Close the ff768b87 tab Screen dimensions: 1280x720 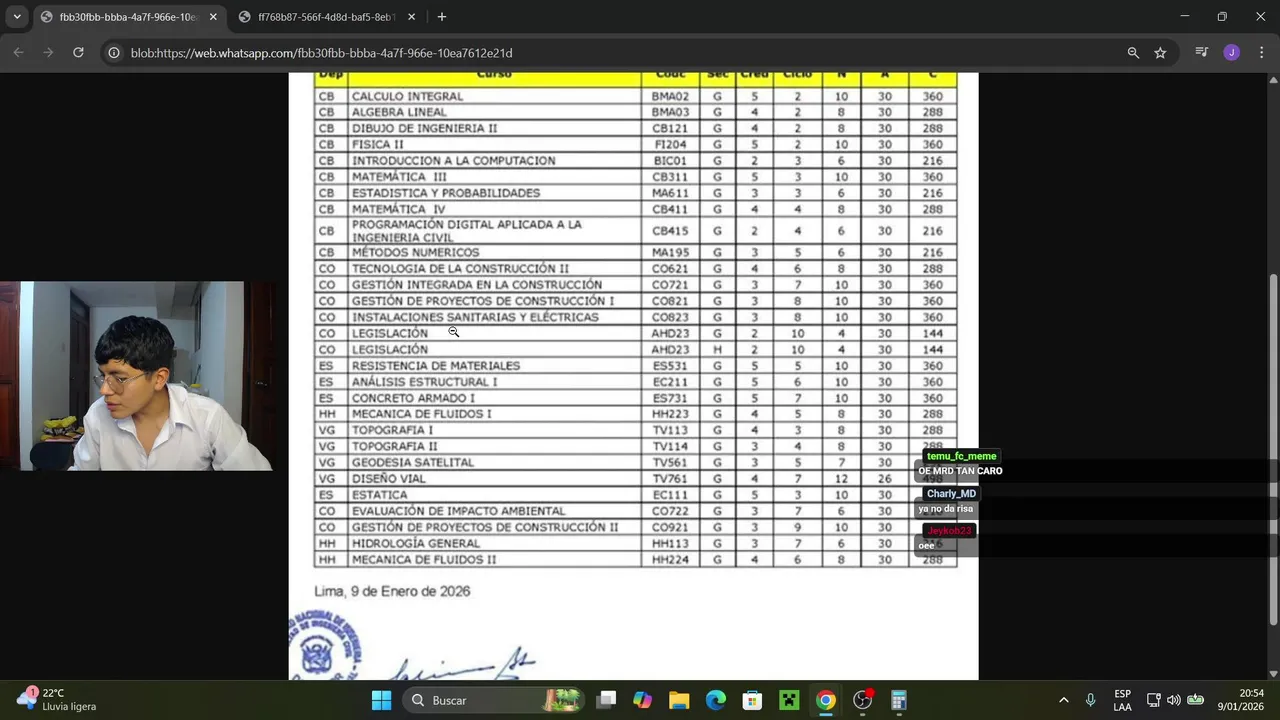coord(412,17)
